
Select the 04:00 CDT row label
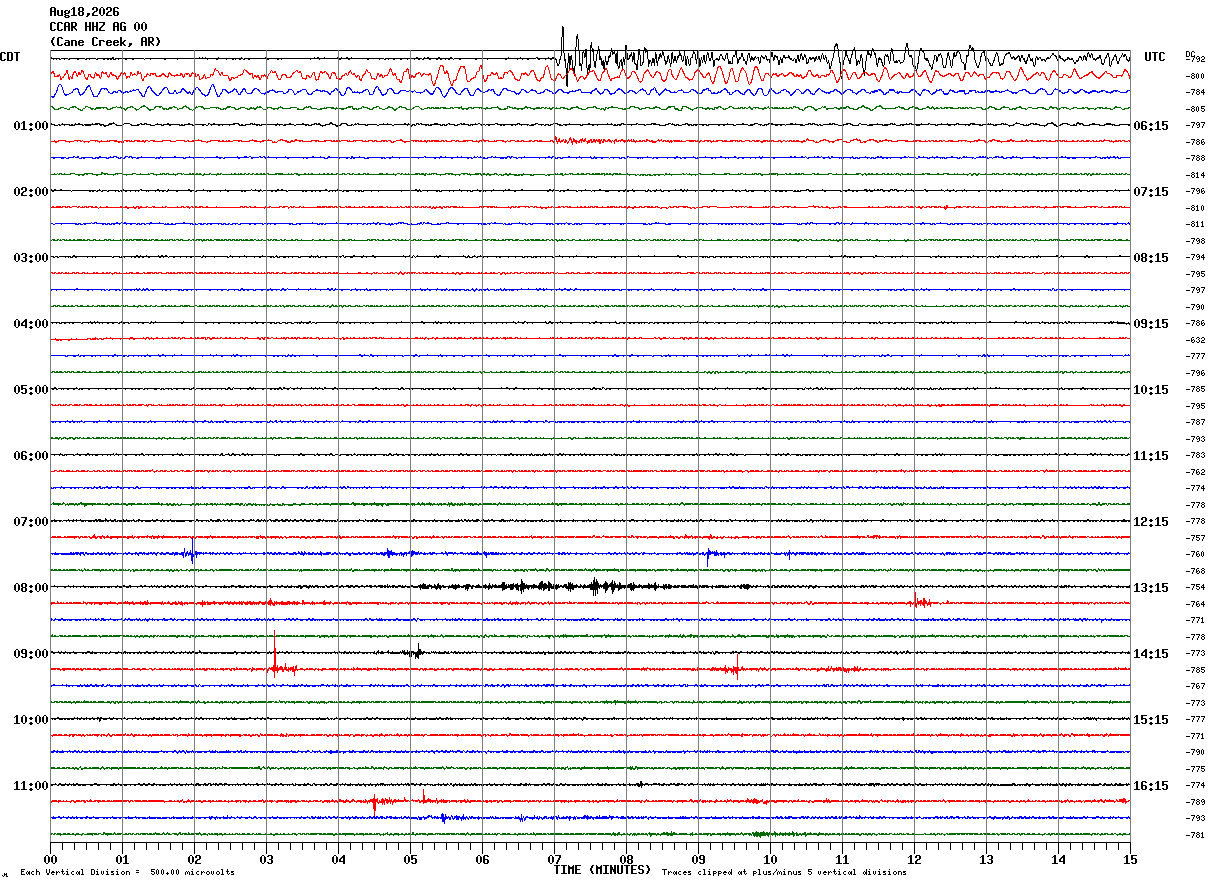point(31,324)
